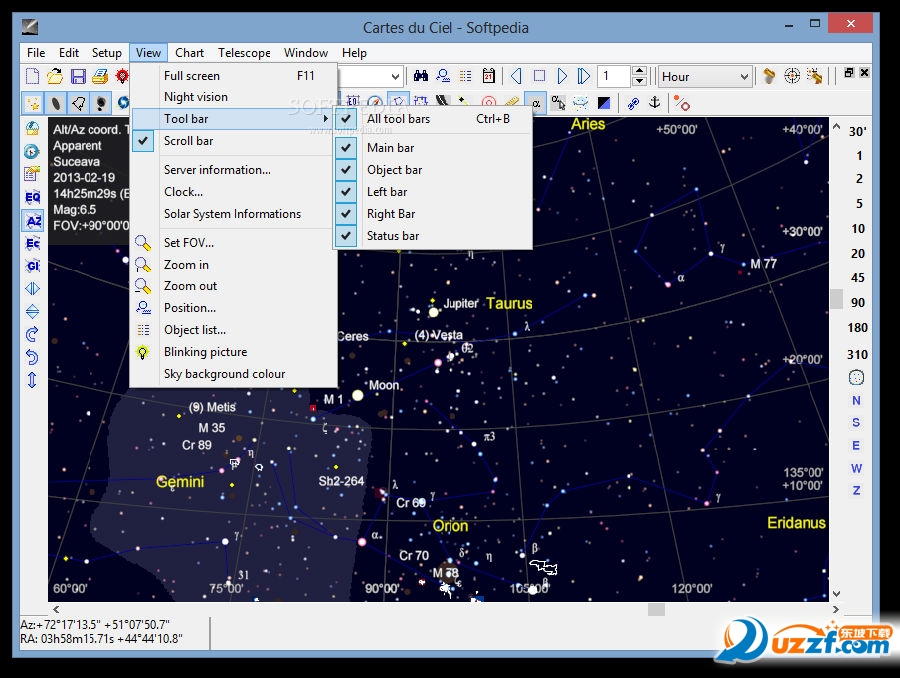Click the telescope connect icon
The image size is (900, 678).
pos(769,76)
